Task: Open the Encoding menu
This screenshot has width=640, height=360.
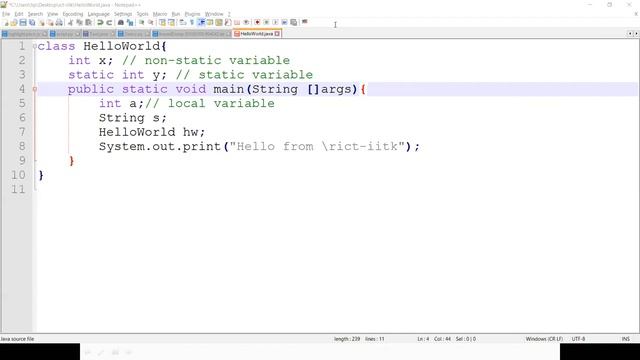Action: 73,14
